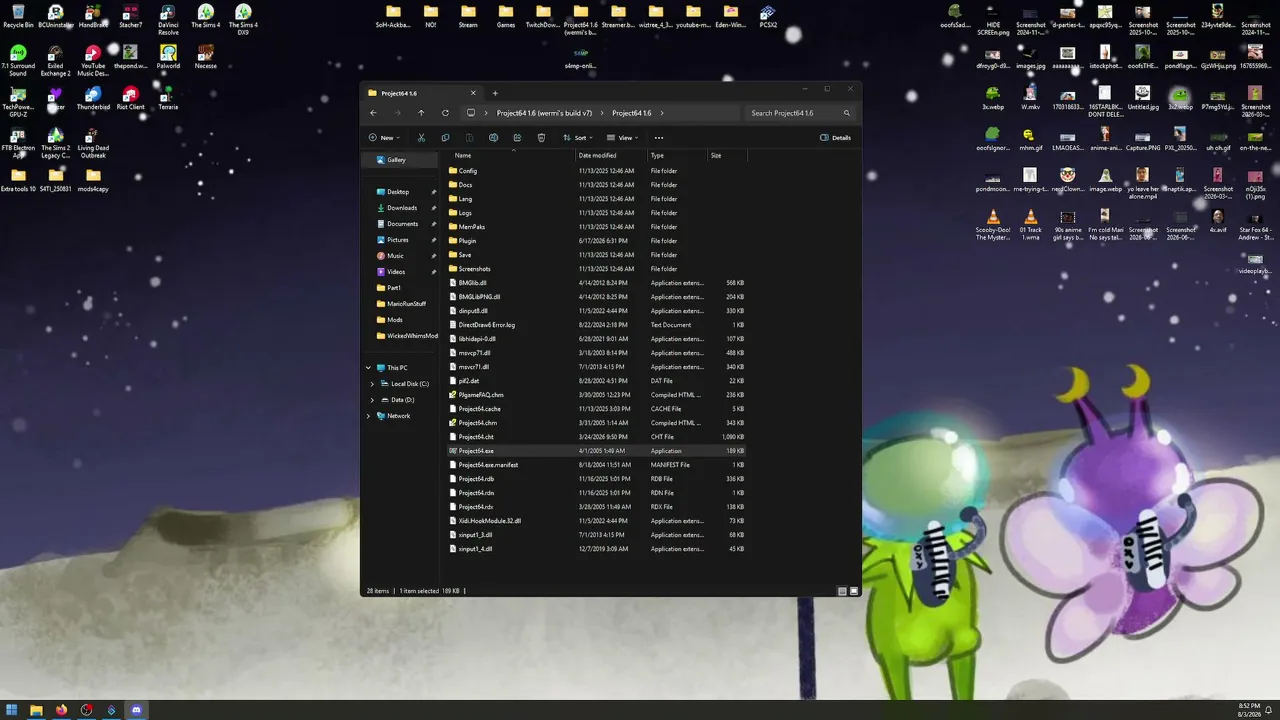1280x720 pixels.
Task: Toggle the Details pane button
Action: [x=836, y=138]
